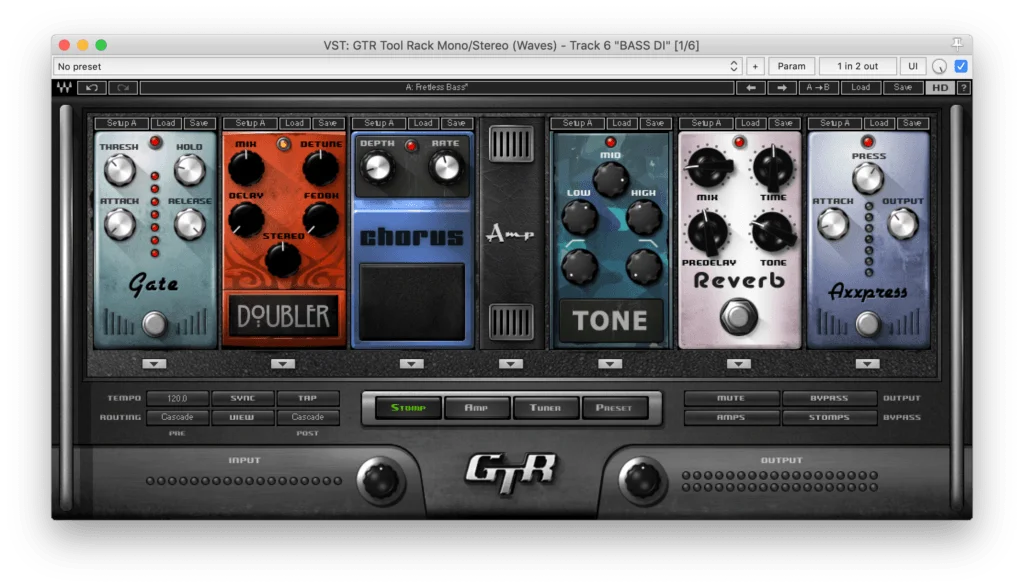Open the dropdown arrow below the Doubler pedal
This screenshot has width=1024, height=588.
click(x=283, y=364)
